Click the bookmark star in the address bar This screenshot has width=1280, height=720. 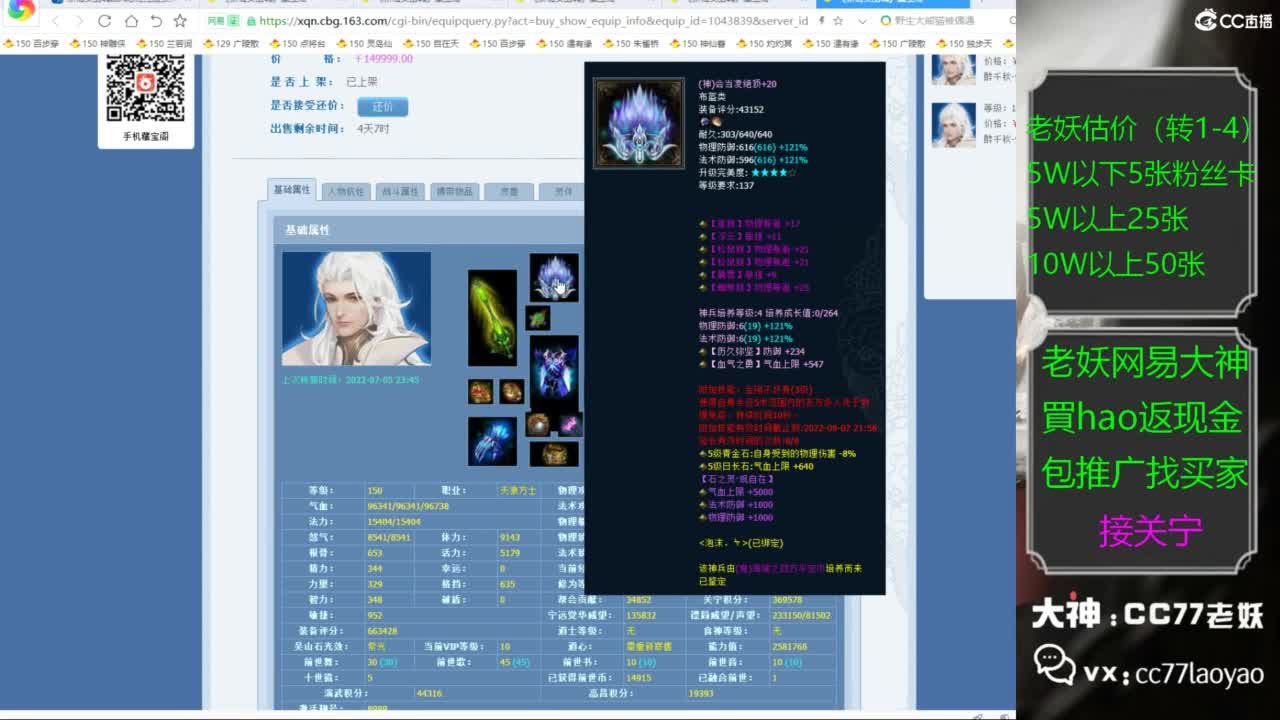pos(180,21)
